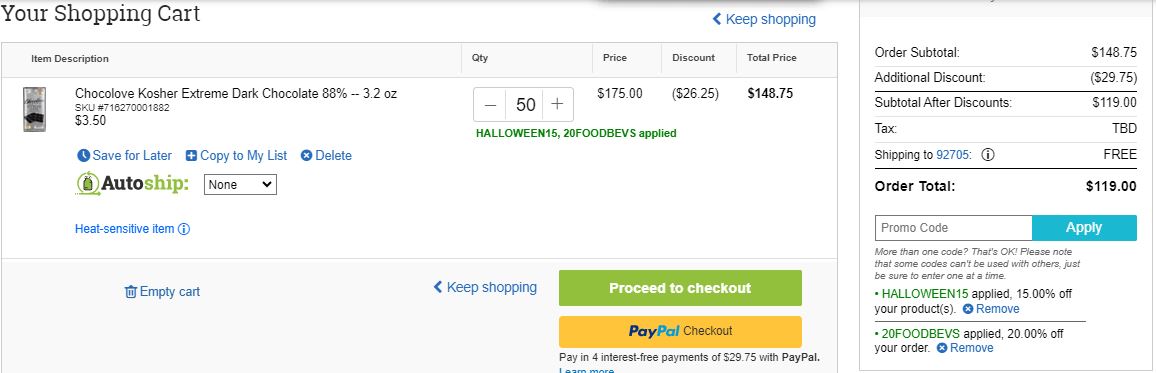
Task: Click the minus quantity button
Action: (490, 105)
